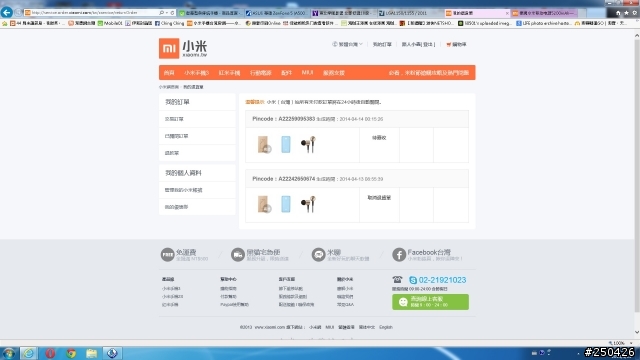This screenshot has height=360, width=640.
Task: Open the LIFE photo archive bookmark
Action: pyautogui.click(x=544, y=23)
